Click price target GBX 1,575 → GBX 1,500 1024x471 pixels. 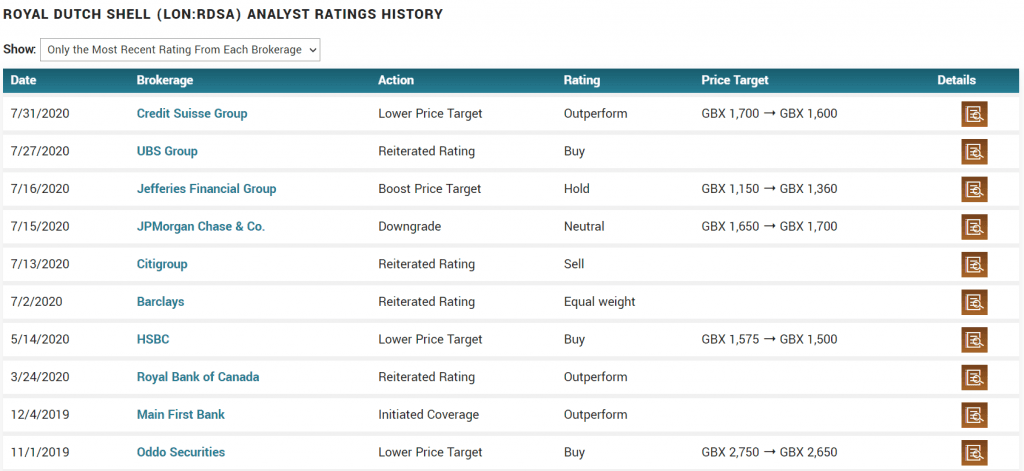769,340
